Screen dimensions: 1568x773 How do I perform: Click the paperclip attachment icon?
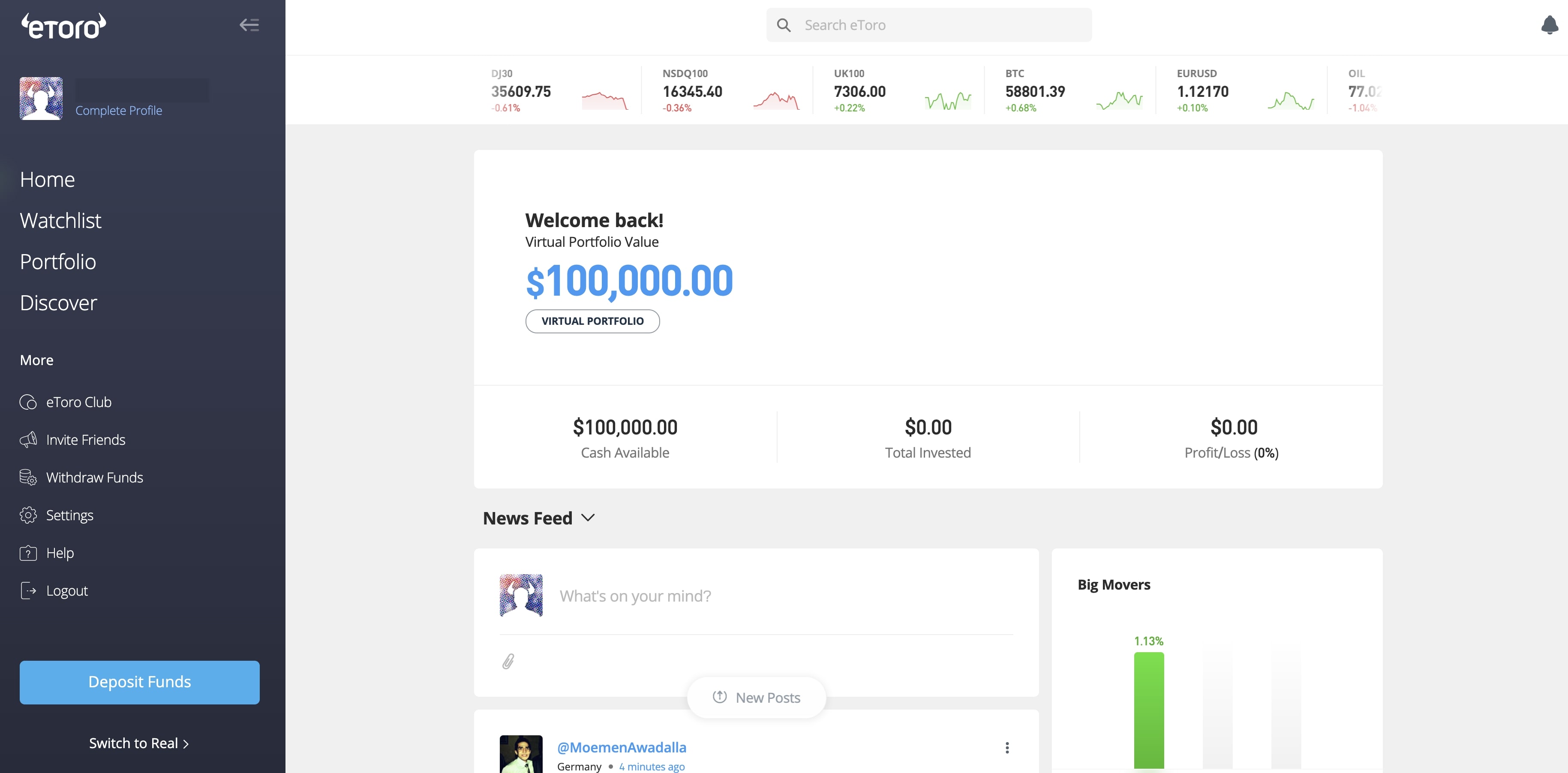tap(508, 661)
